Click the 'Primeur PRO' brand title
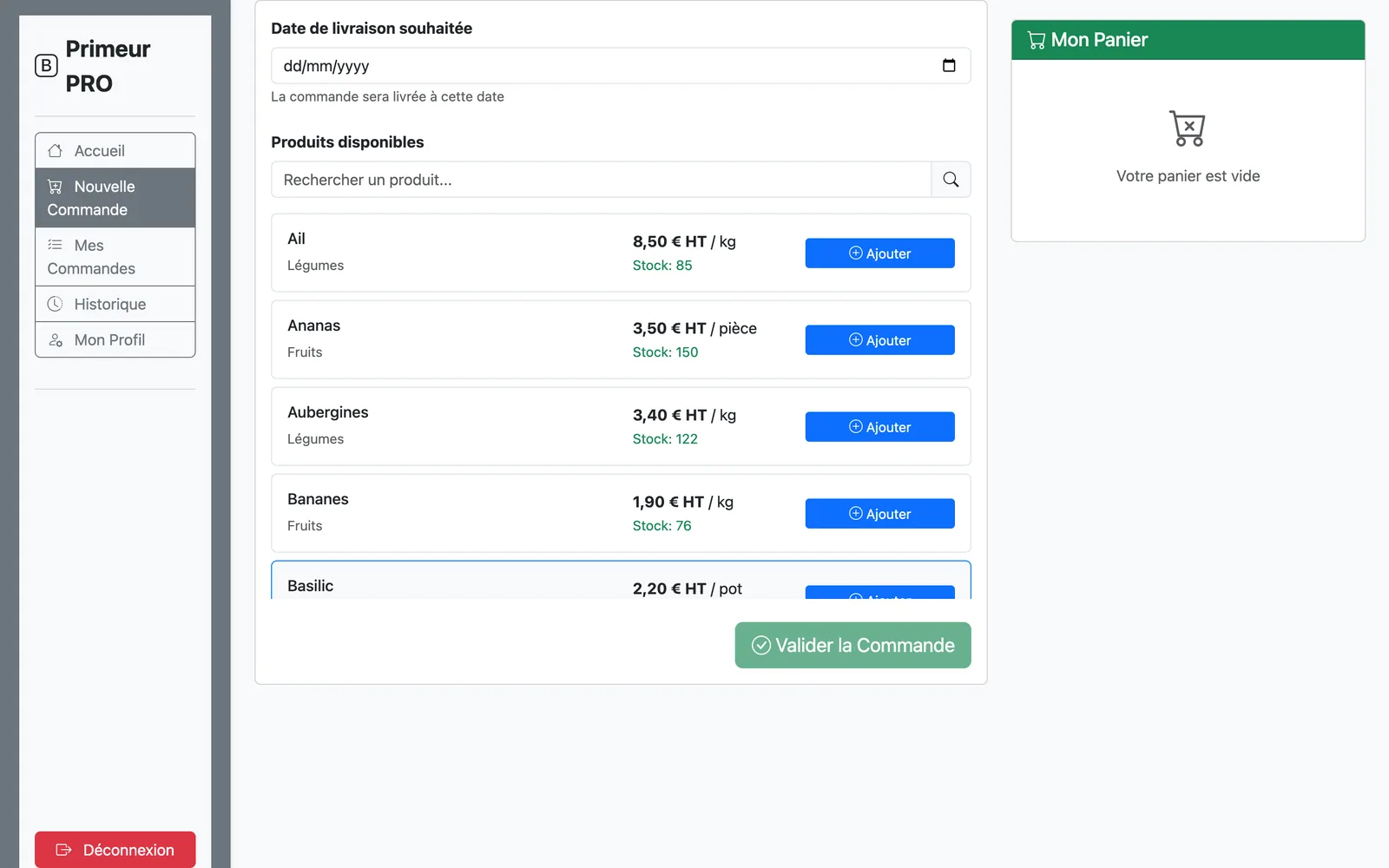This screenshot has height=868, width=1389. 108,66
